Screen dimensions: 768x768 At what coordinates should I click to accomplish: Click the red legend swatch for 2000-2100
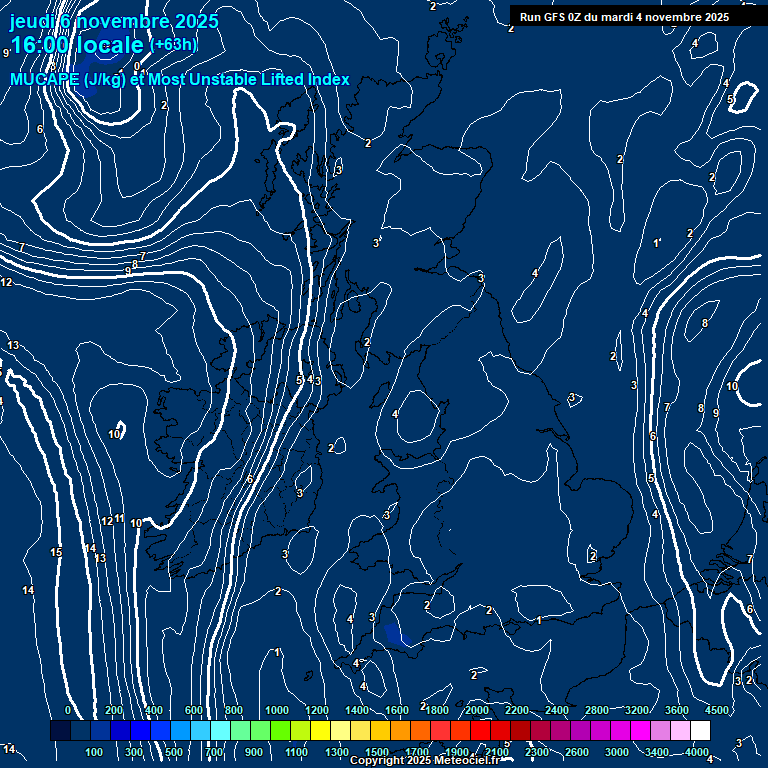point(480,730)
